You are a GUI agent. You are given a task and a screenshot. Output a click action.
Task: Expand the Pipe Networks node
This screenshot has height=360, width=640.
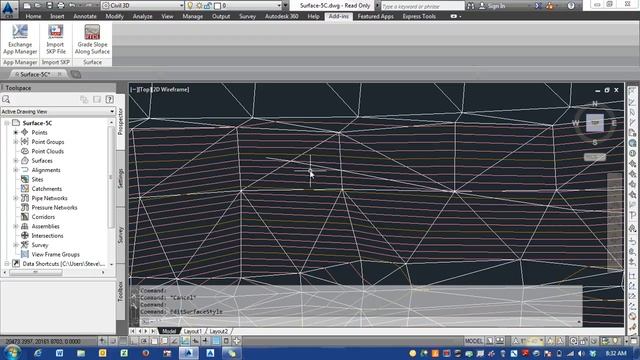click(16, 198)
